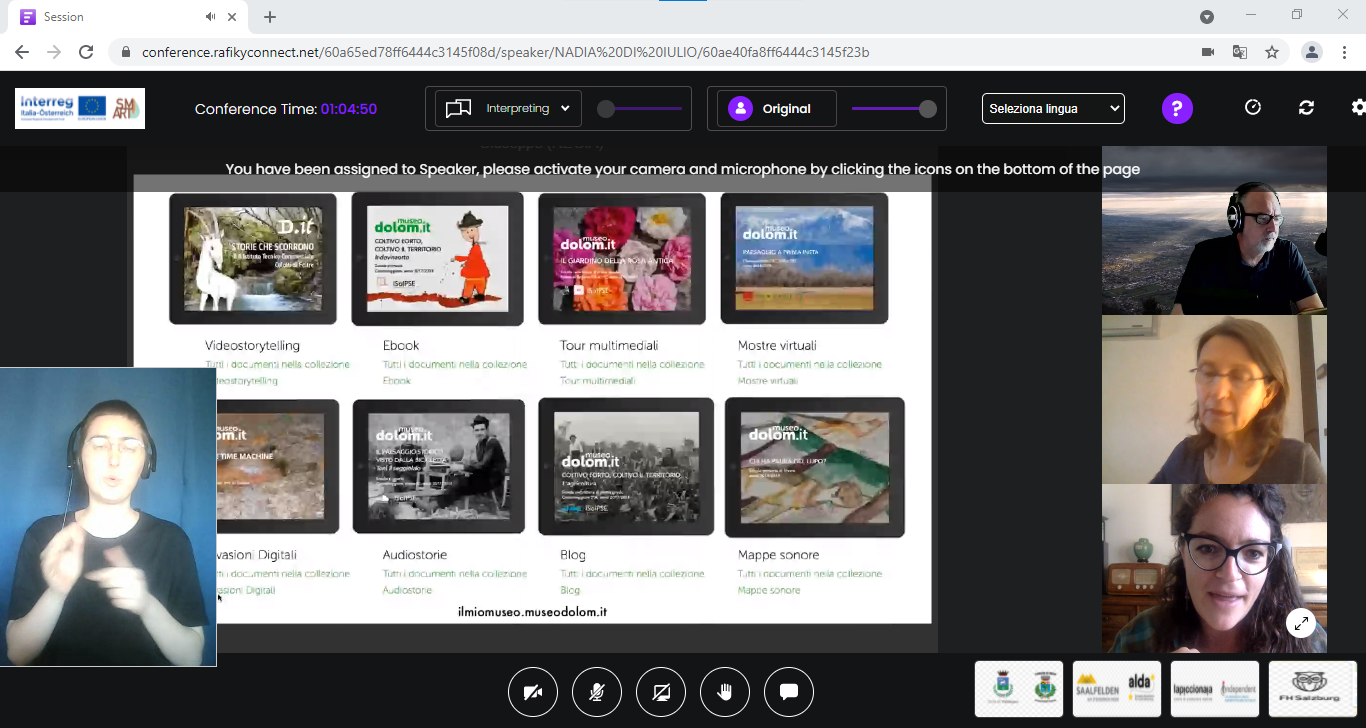Raise hand using the hand icon

pyautogui.click(x=725, y=692)
